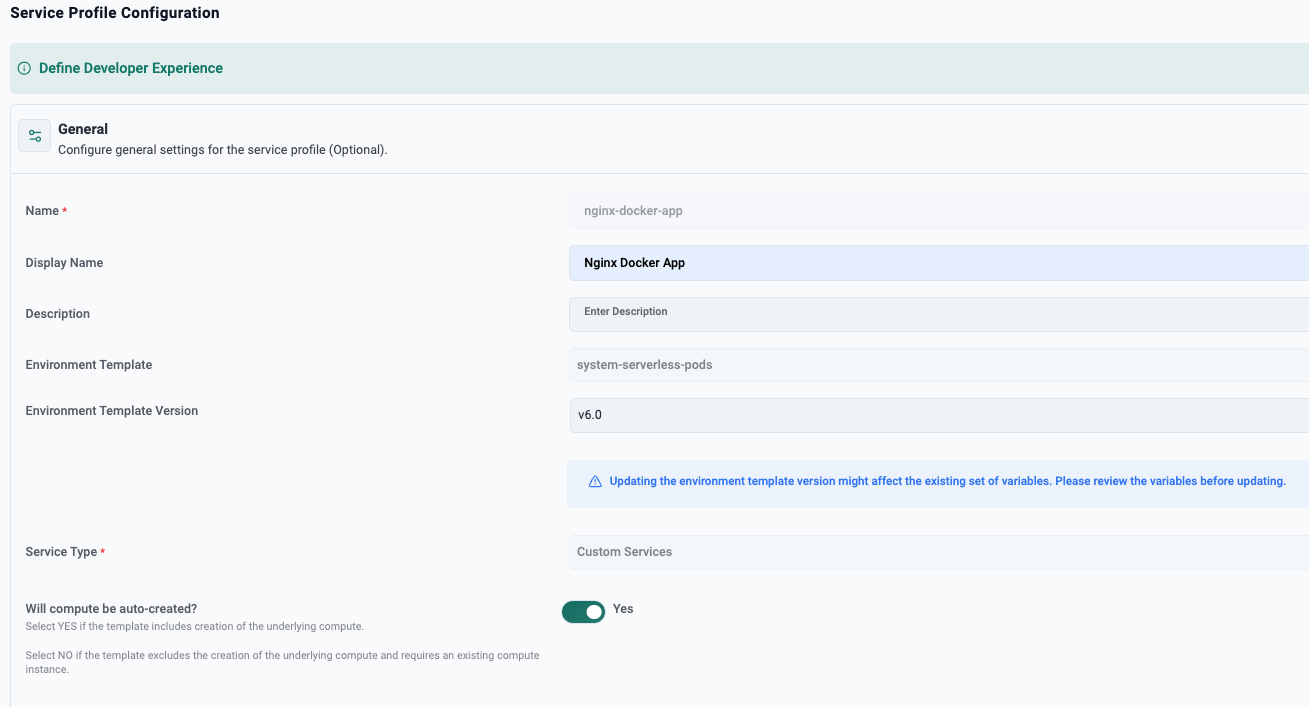The height and width of the screenshot is (707, 1309).
Task: Click the General settings sliders icon
Action: click(x=35, y=136)
